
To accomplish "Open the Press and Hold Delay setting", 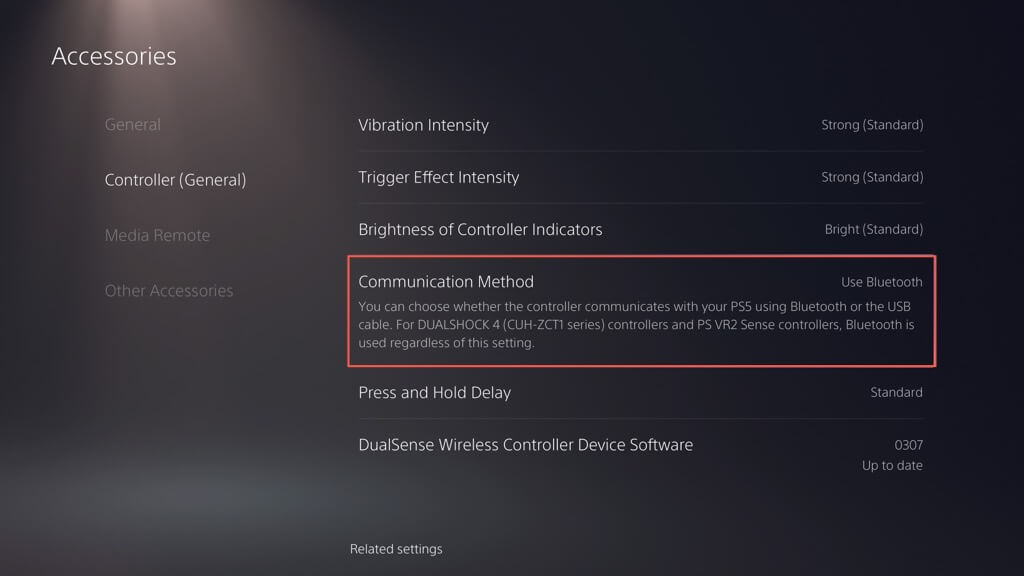I will (434, 392).
